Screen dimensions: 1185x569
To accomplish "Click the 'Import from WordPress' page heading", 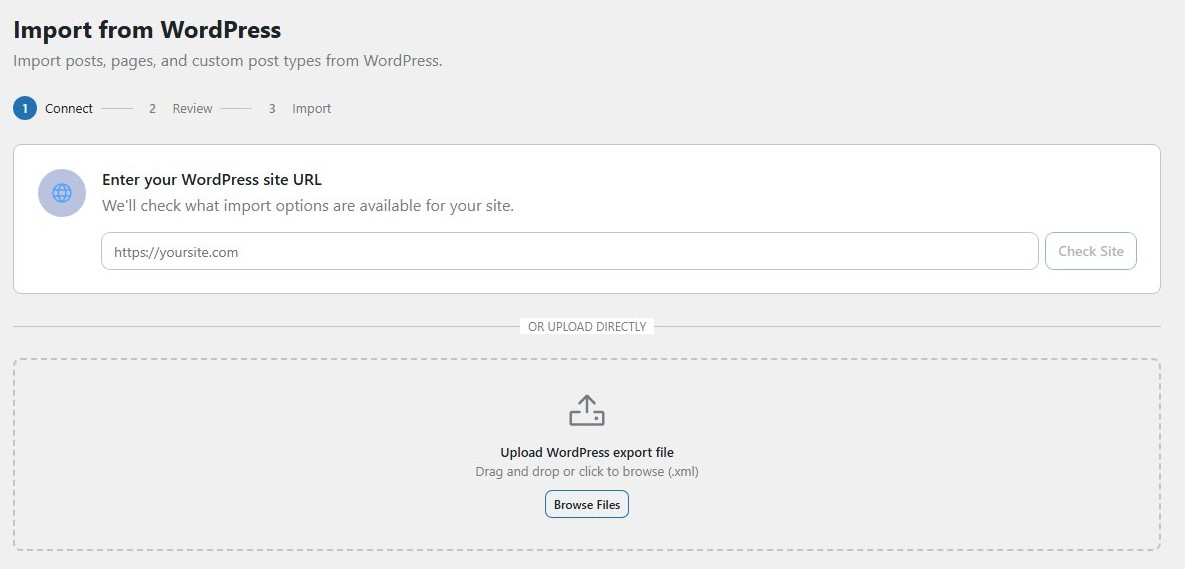I will tap(147, 30).
